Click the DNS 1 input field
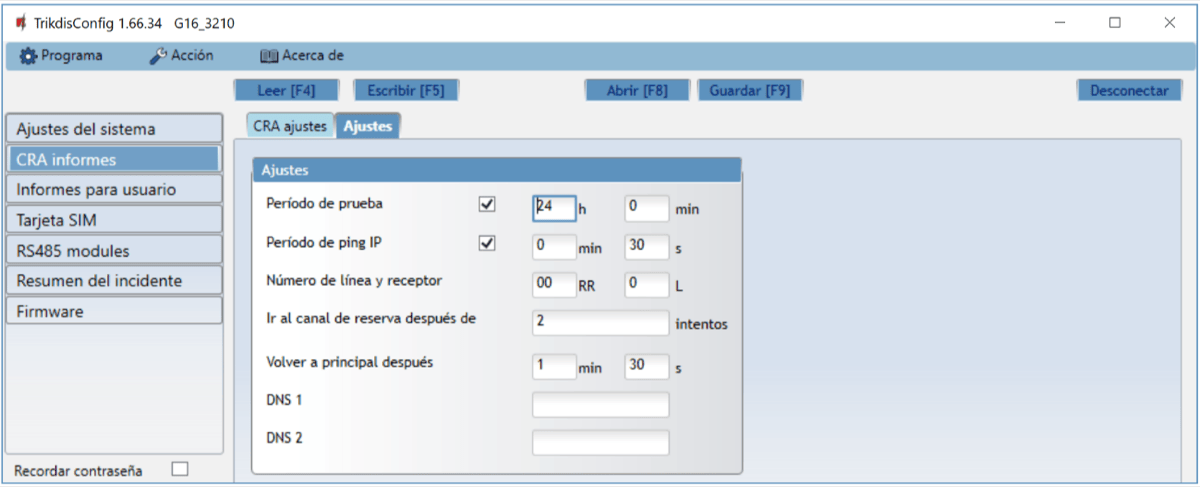 (600, 405)
